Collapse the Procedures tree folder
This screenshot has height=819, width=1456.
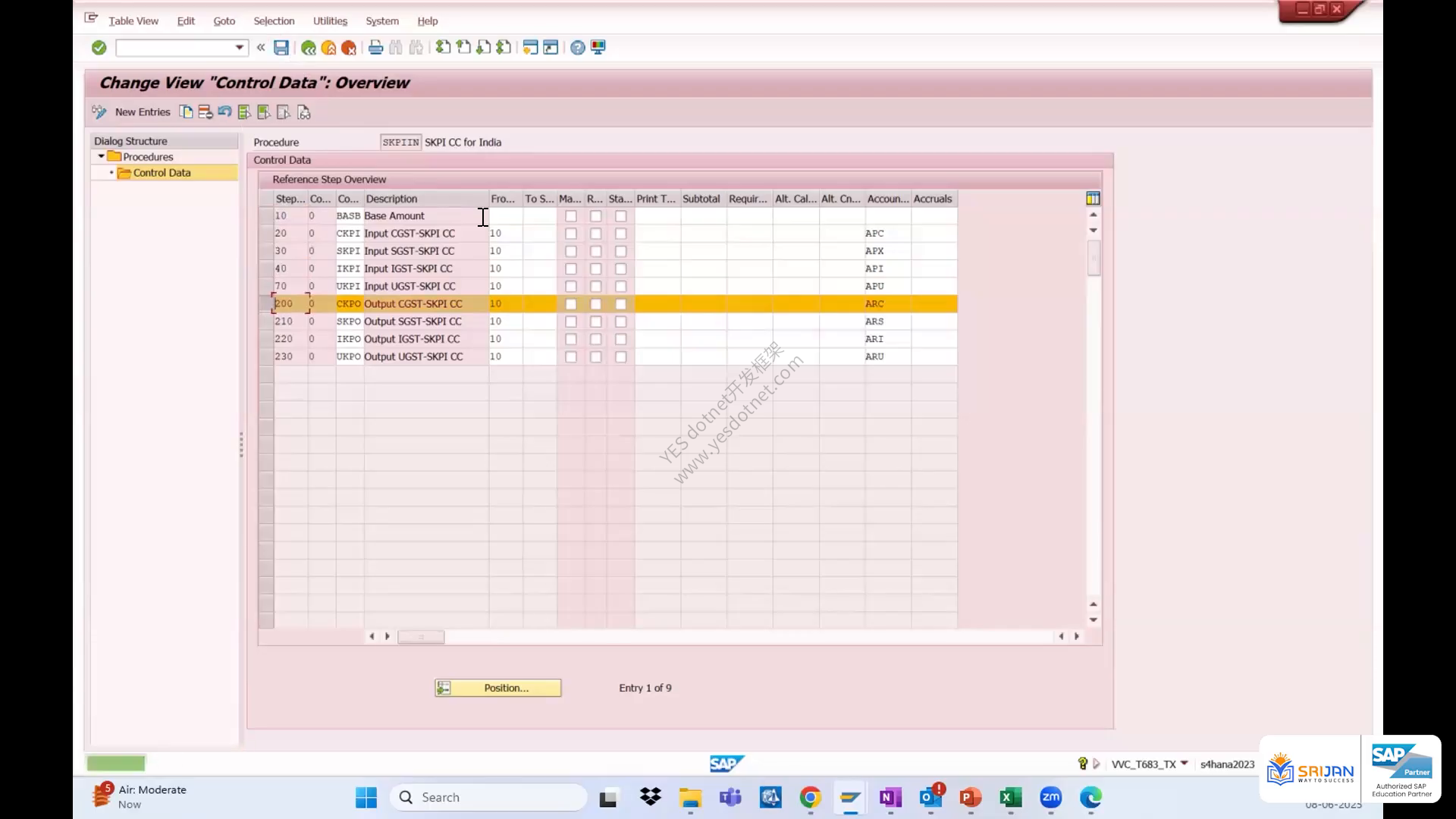[x=101, y=156]
